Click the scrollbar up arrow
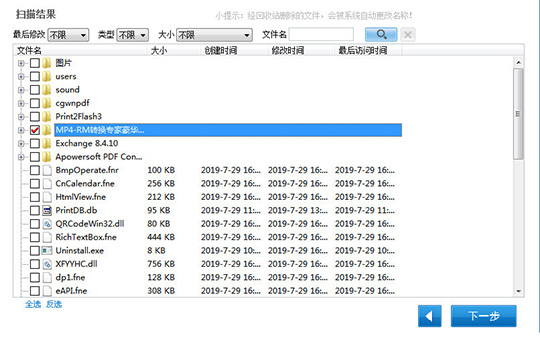The width and height of the screenshot is (540, 360). point(518,63)
